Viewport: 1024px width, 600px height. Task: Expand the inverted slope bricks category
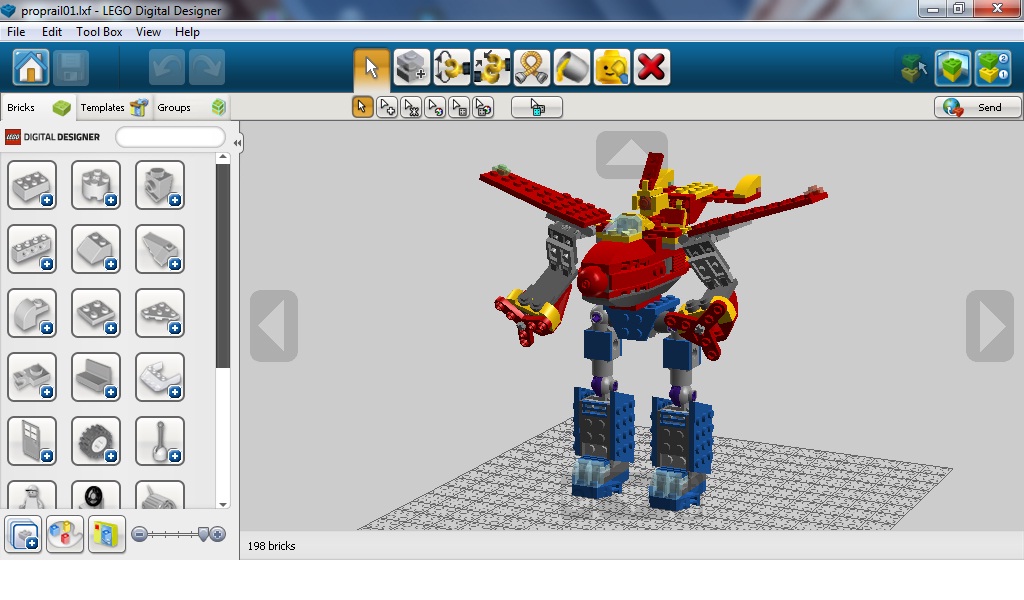160,249
